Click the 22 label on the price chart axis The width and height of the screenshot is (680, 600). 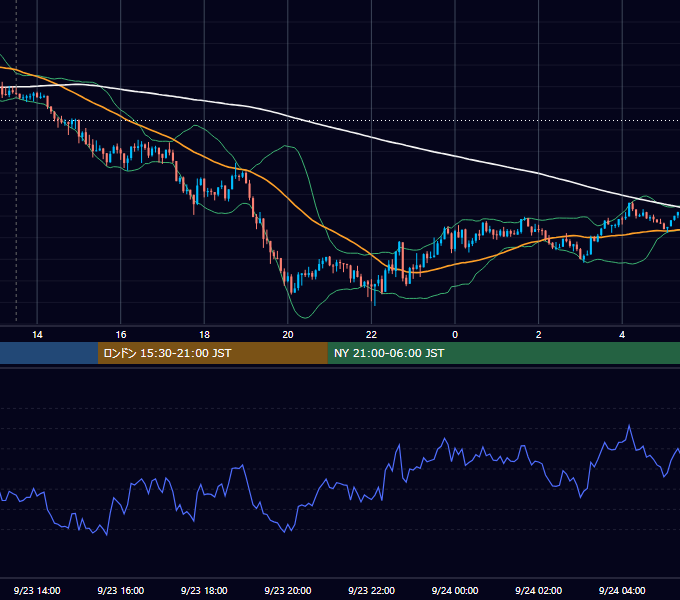(371, 335)
